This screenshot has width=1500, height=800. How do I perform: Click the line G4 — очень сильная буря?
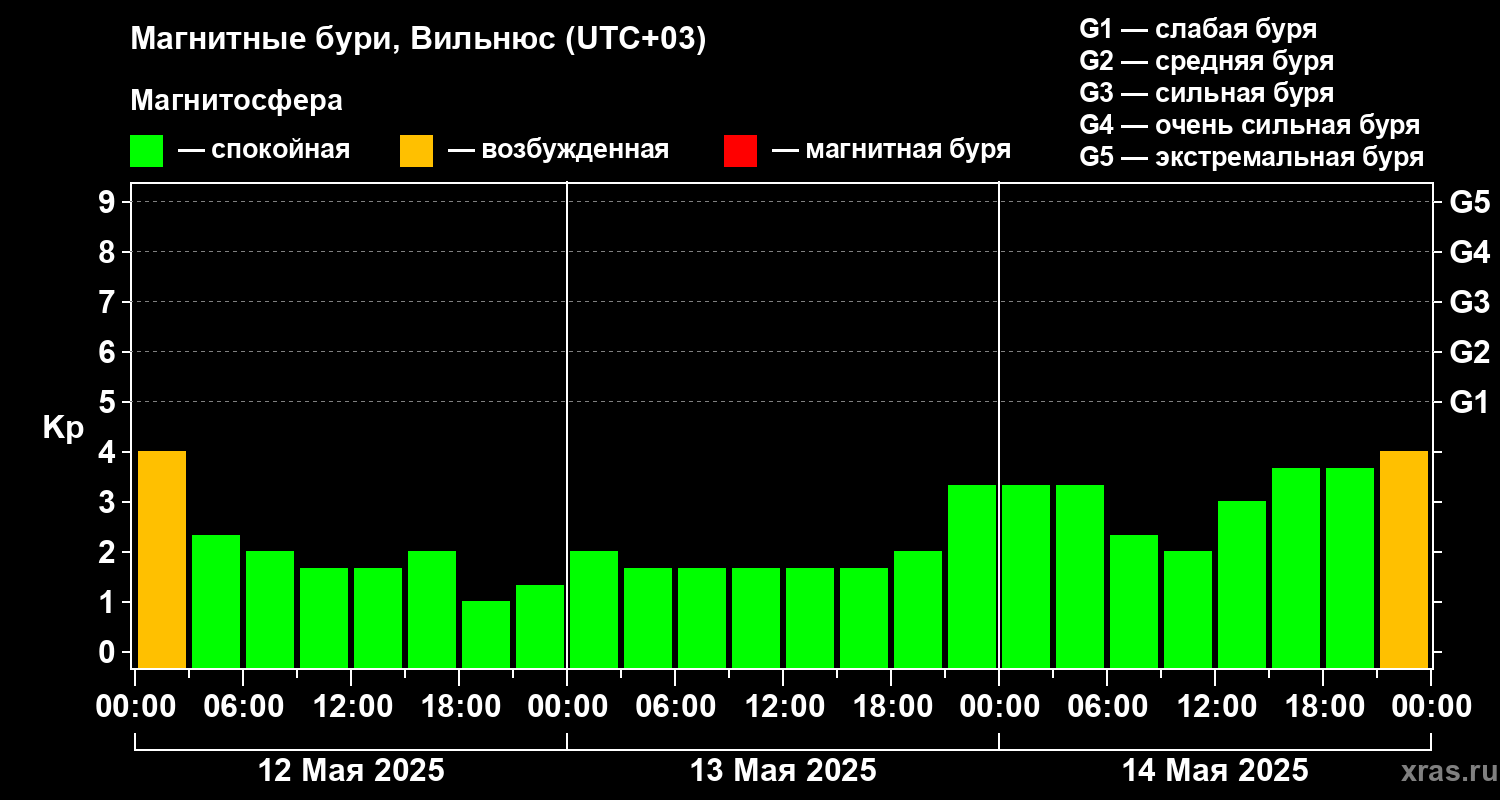click(x=1250, y=125)
